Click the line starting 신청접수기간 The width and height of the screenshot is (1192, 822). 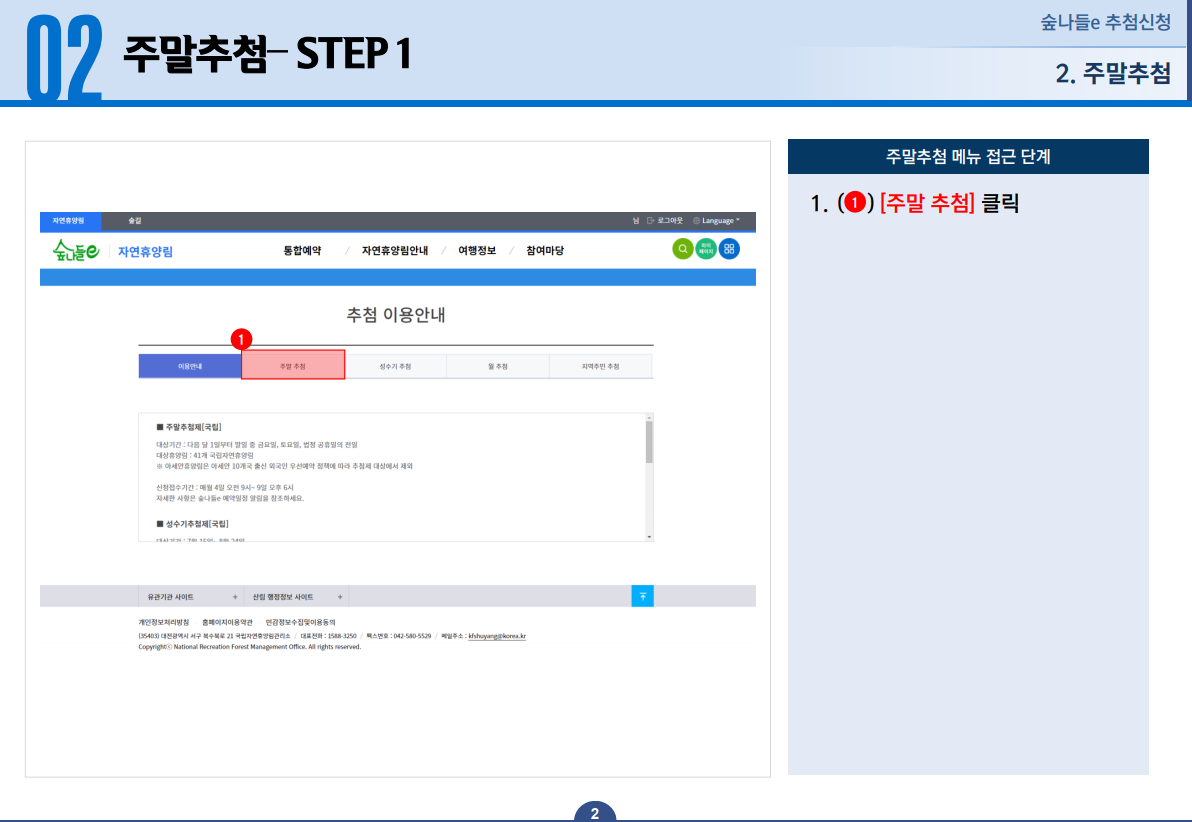pyautogui.click(x=225, y=487)
